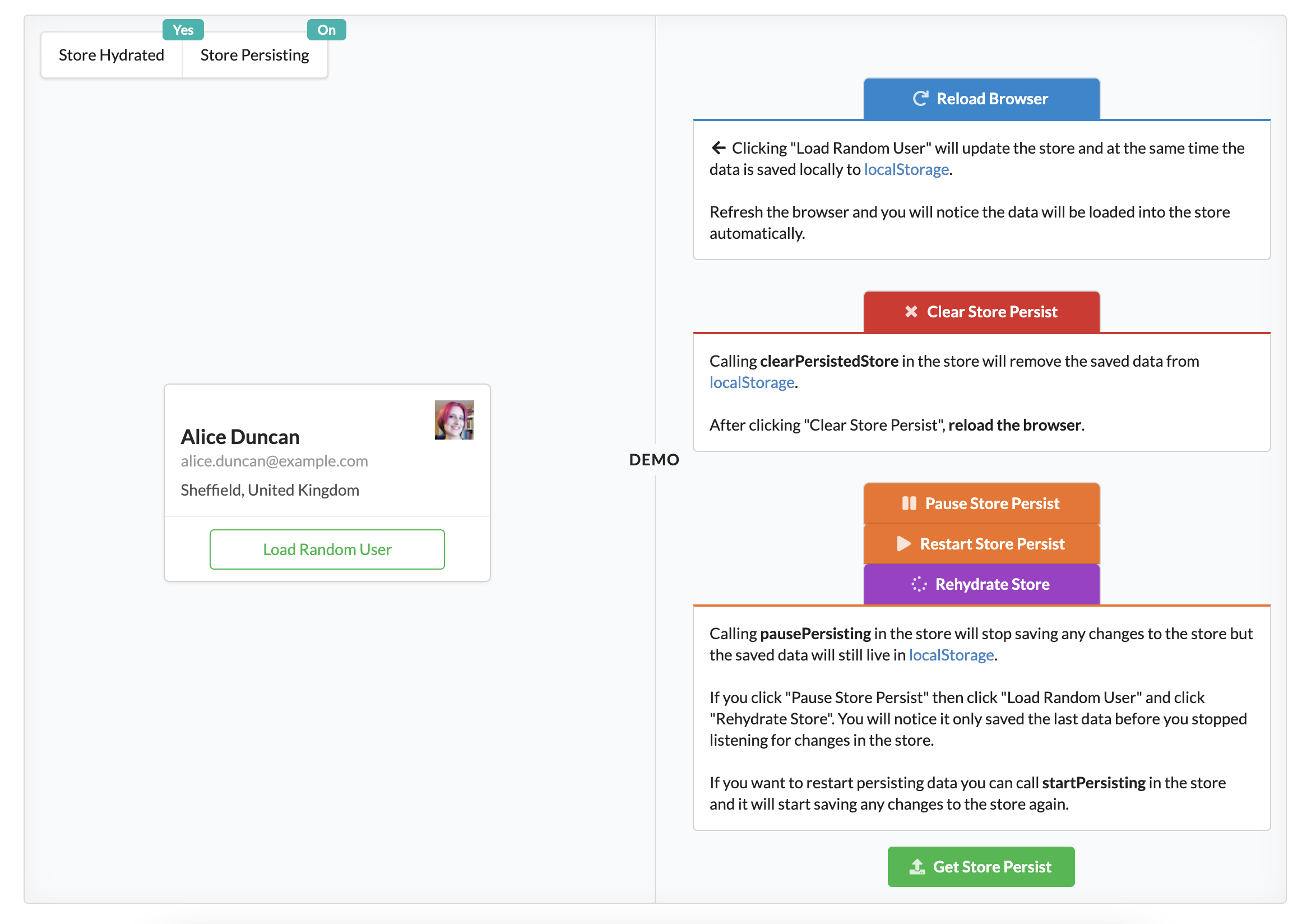This screenshot has width=1316, height=924.
Task: Open localStorage link in pausePersisting paragraph
Action: click(x=951, y=655)
